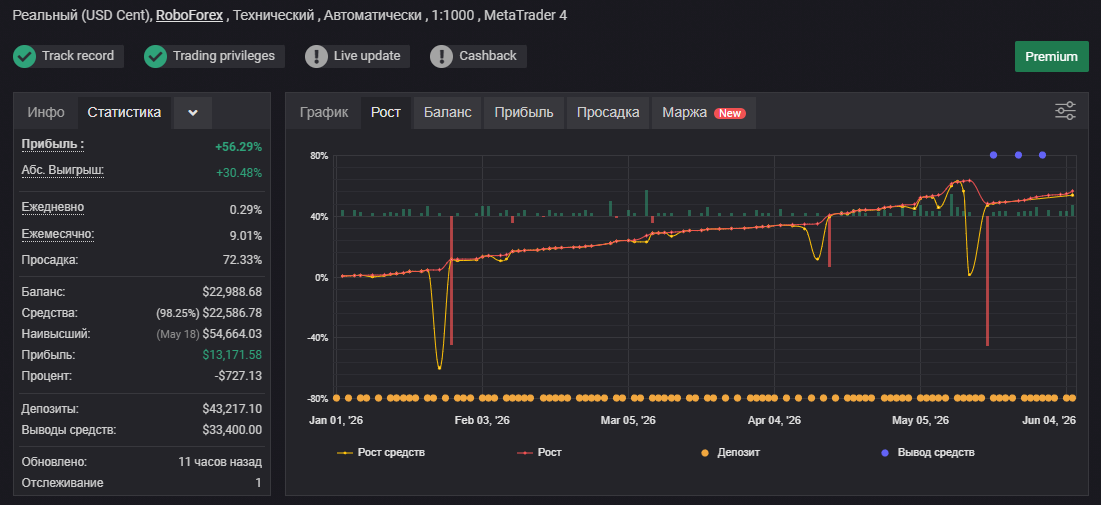Click the $33,400.00 withdrawals value

click(232, 430)
